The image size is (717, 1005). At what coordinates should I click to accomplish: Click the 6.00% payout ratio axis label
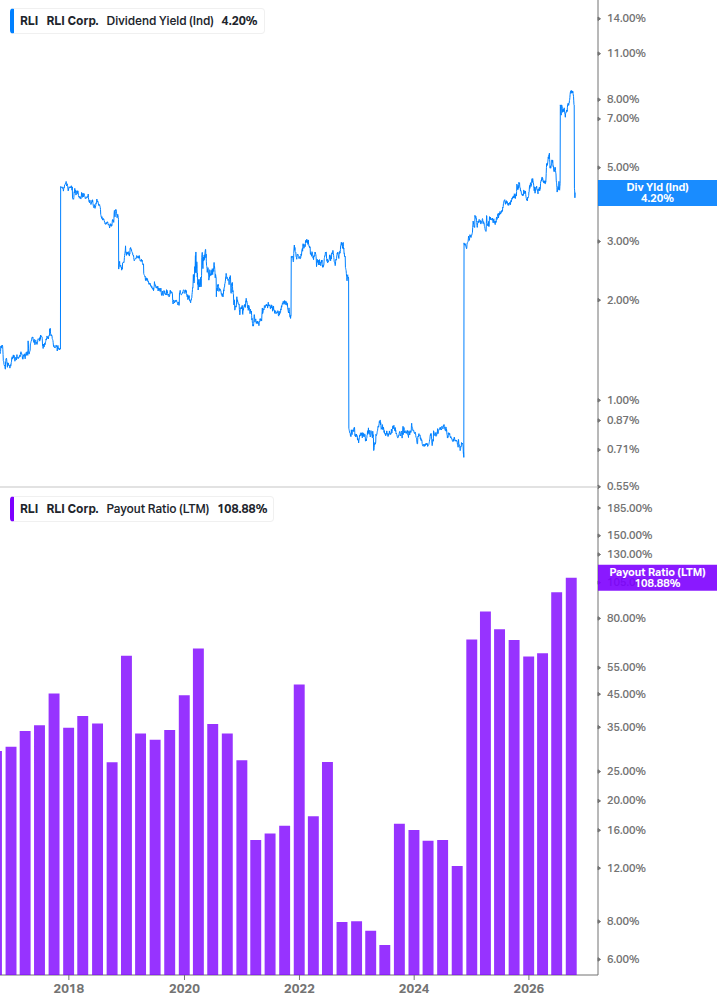(x=623, y=959)
